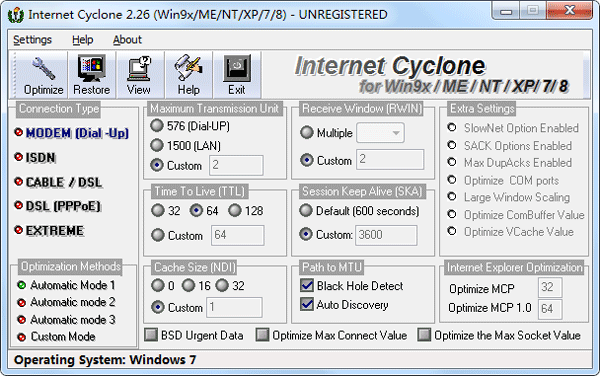Select SKA Custom radio button

[x=306, y=234]
